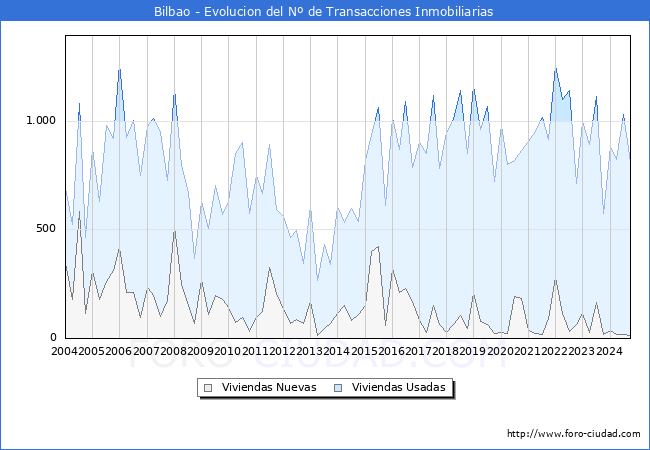Click the x-axis year label 2021
The image size is (650, 450).
tap(528, 351)
